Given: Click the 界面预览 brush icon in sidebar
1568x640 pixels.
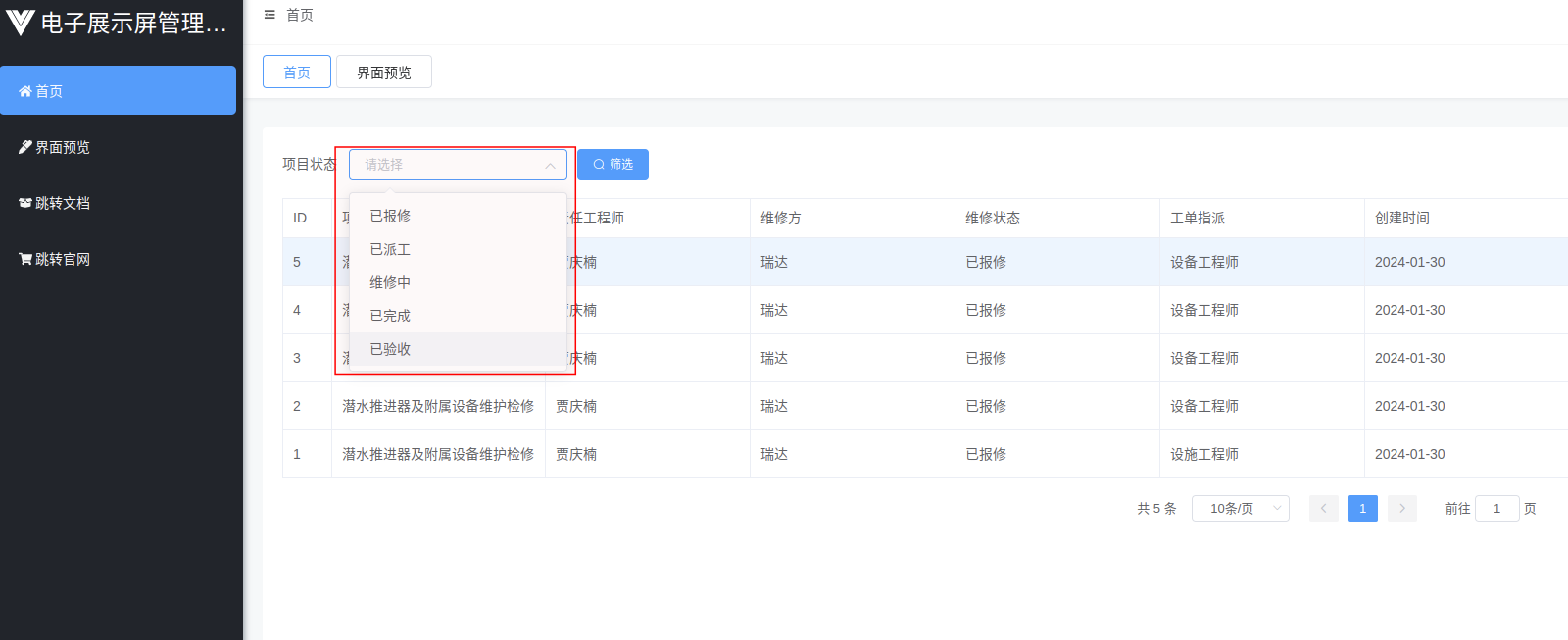Looking at the screenshot, I should click(x=25, y=147).
